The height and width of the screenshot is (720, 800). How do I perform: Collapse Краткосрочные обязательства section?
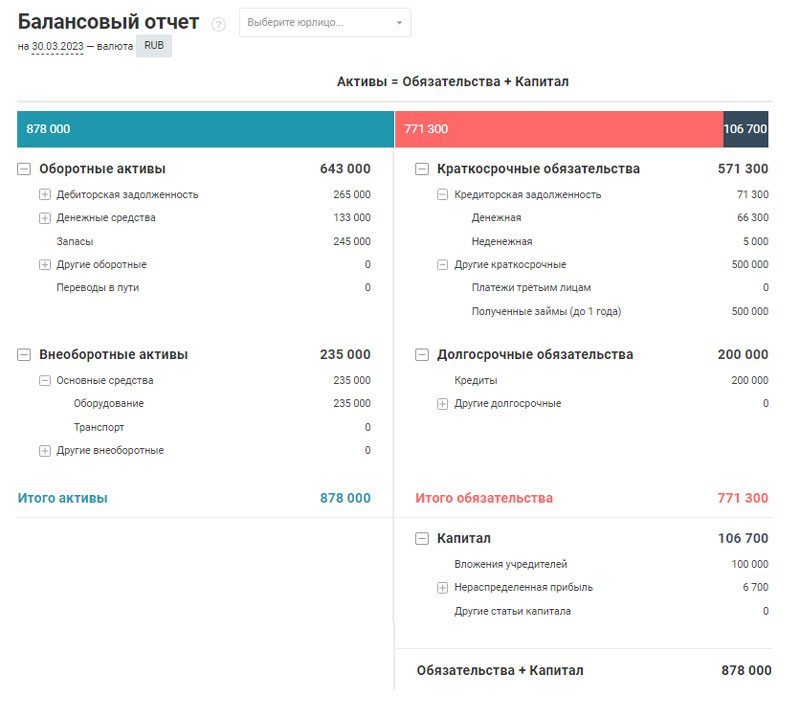422,170
